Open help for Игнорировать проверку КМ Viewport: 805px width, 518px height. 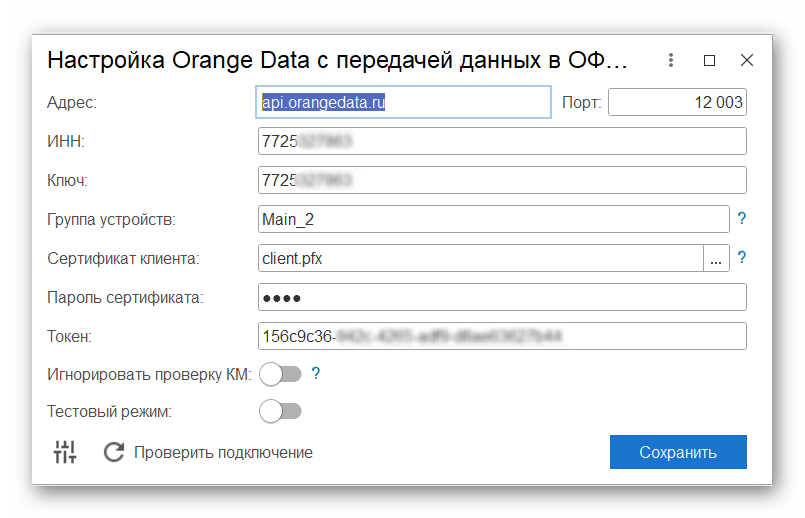coord(316,373)
